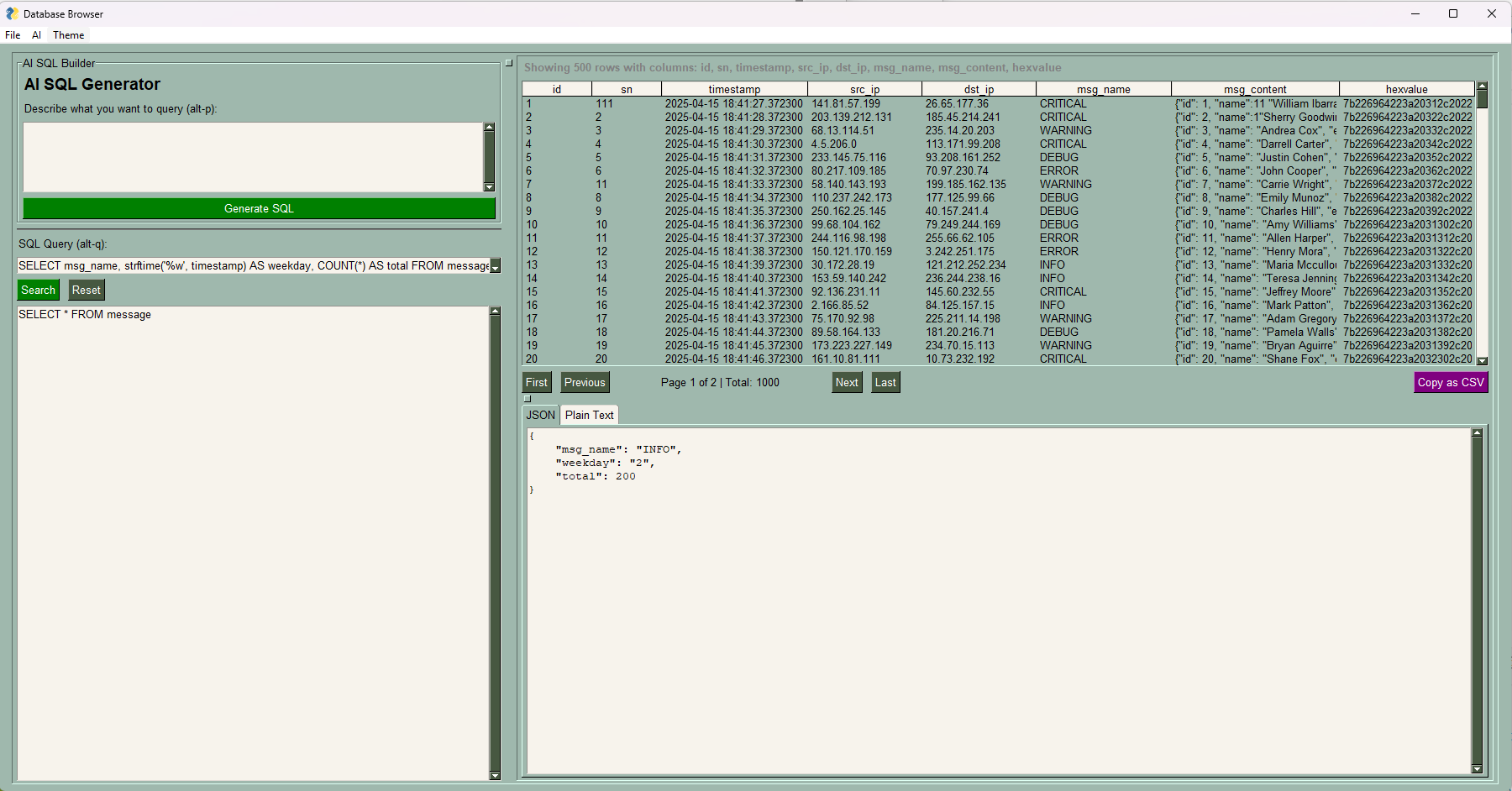Click the Generate SQL button

point(258,207)
